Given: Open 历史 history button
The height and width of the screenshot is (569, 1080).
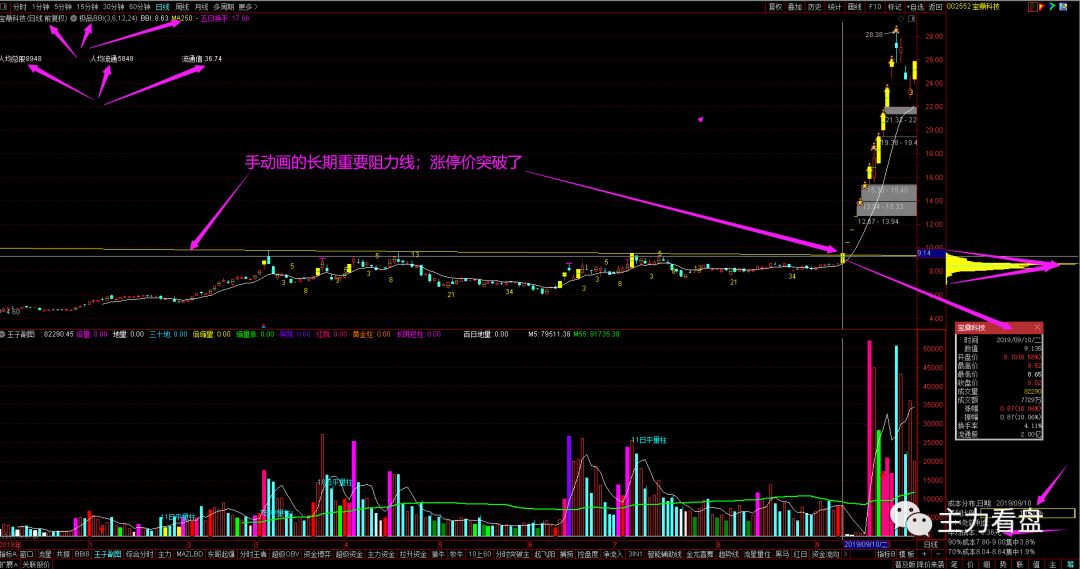Looking at the screenshot, I should (815, 7).
